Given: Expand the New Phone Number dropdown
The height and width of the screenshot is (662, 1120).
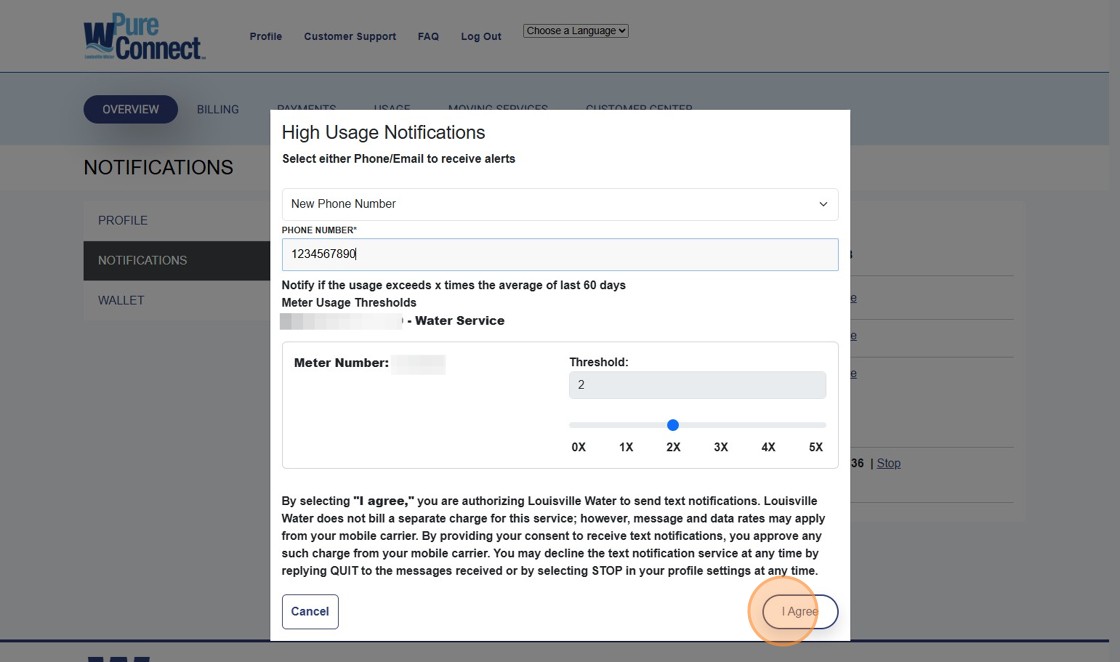Looking at the screenshot, I should point(560,204).
